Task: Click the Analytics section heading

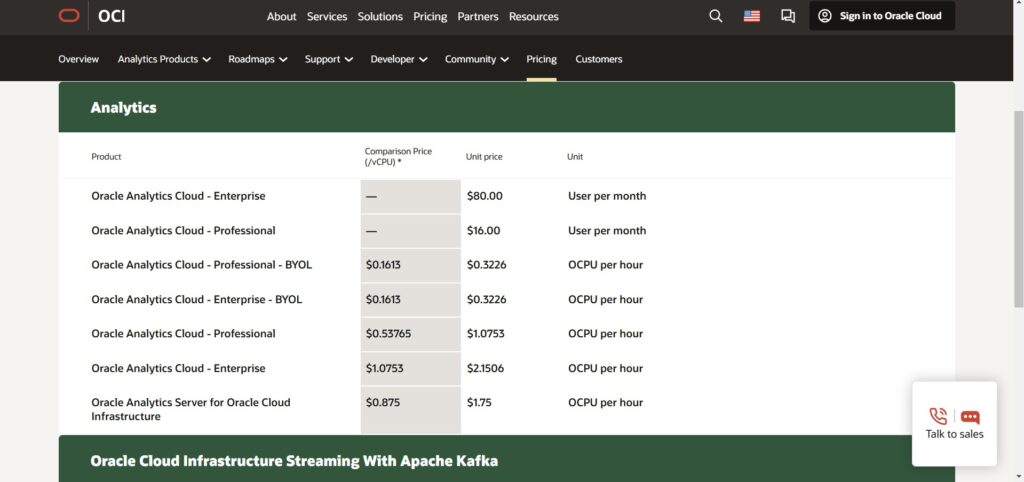Action: 123,108
